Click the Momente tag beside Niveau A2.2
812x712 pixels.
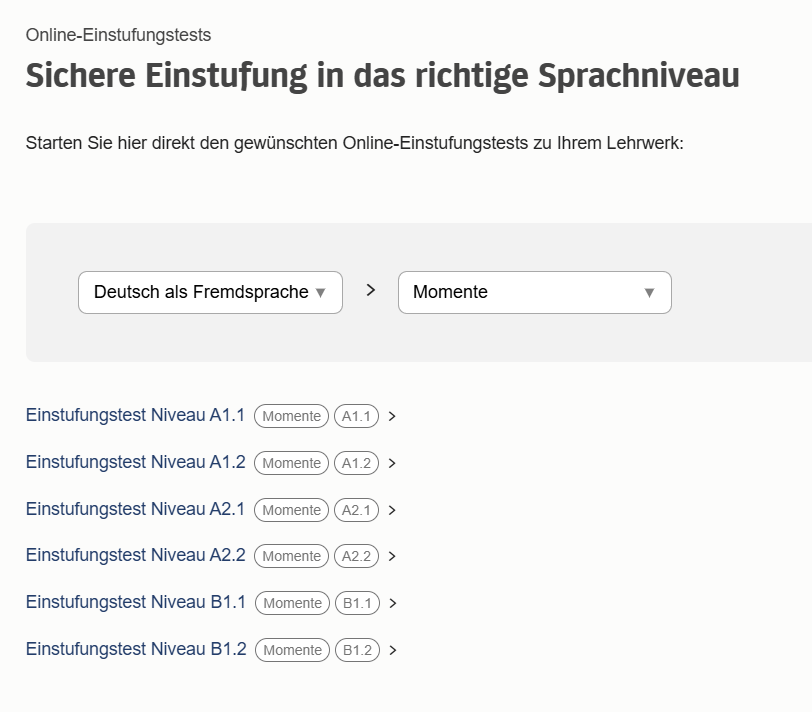(x=291, y=556)
